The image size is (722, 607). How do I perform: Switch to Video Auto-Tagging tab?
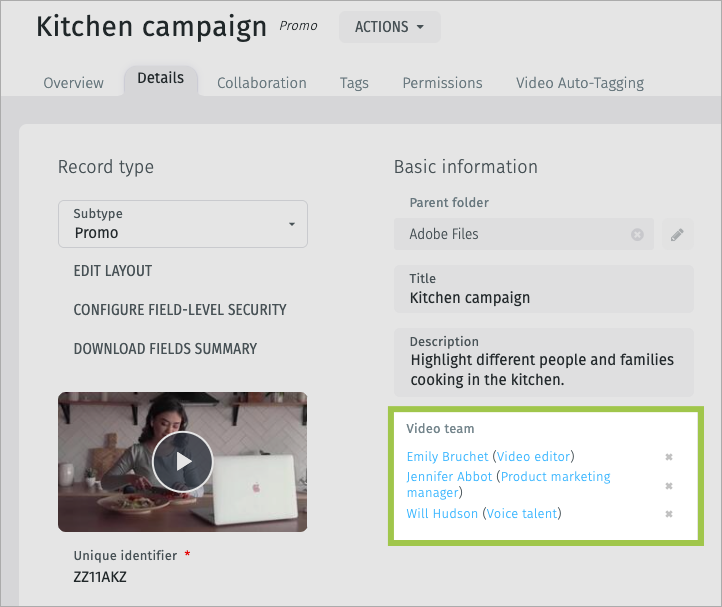[x=580, y=83]
